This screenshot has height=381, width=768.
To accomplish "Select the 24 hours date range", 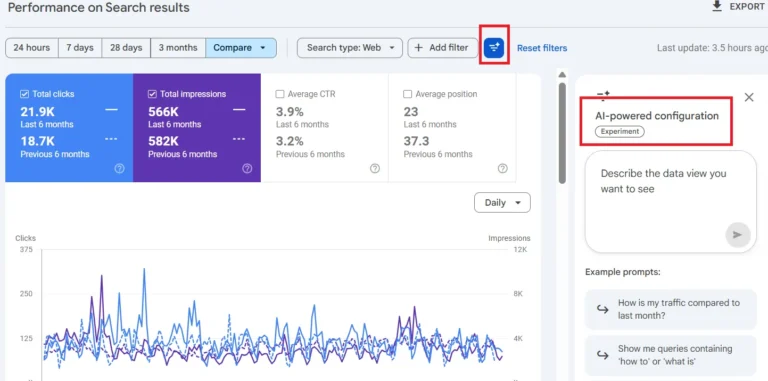I will pos(32,48).
